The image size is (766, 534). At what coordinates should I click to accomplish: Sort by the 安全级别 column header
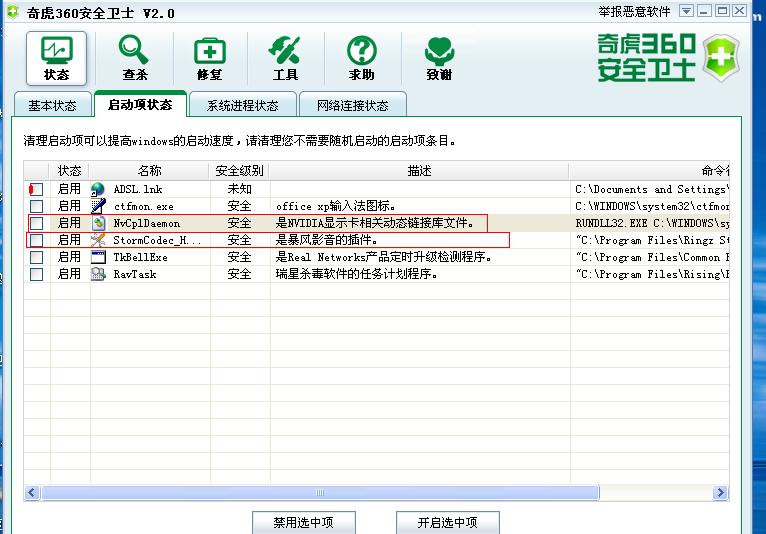239,171
